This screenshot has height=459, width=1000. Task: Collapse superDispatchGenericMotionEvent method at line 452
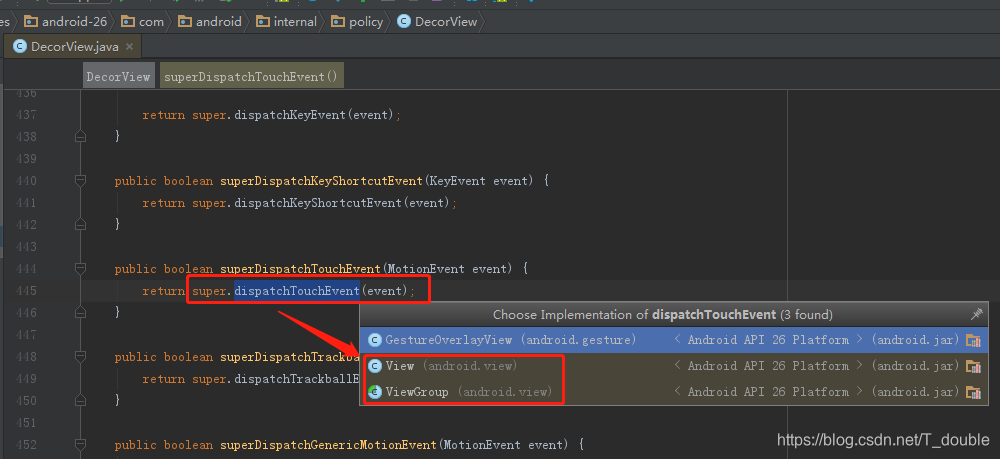point(80,444)
